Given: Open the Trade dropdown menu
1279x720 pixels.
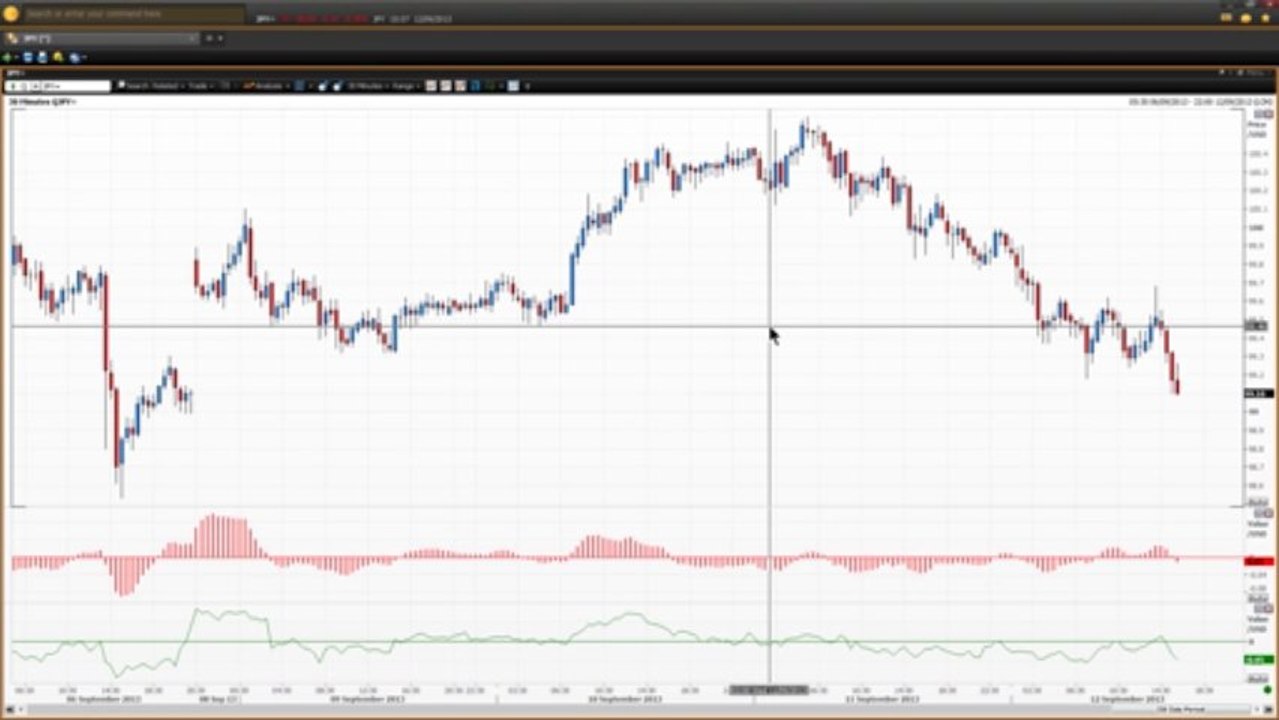Looking at the screenshot, I should coord(200,86).
